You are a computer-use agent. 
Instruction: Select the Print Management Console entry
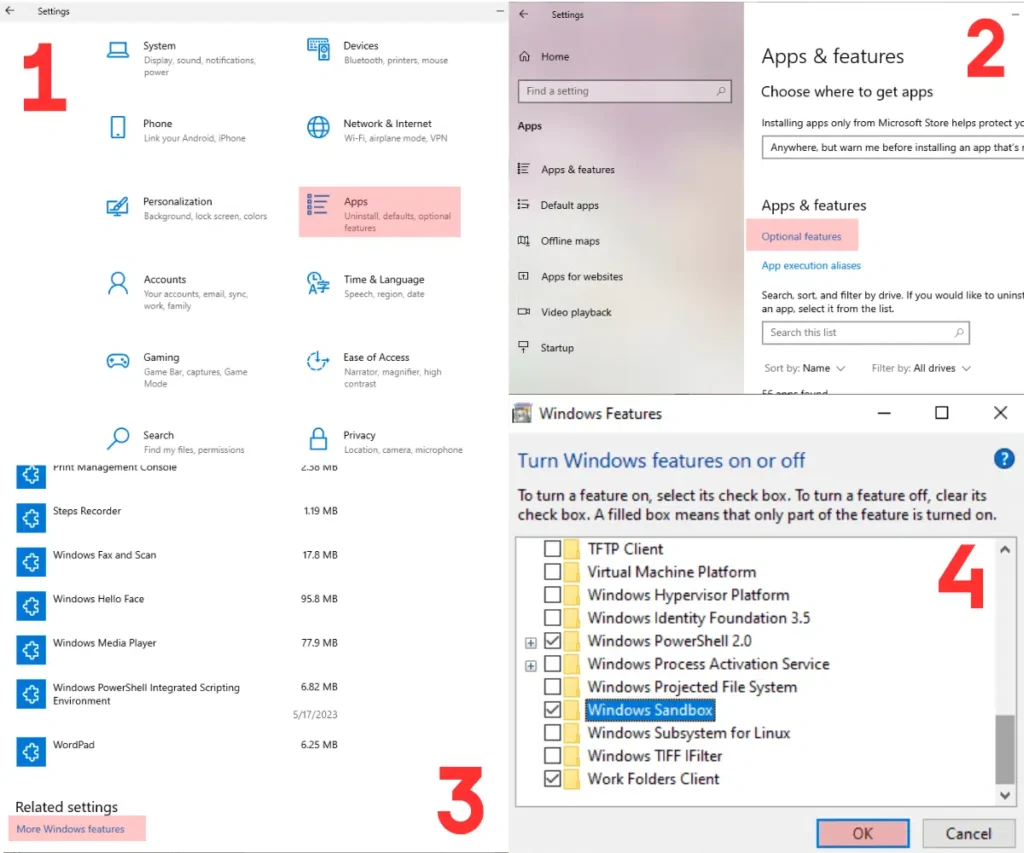click(114, 467)
